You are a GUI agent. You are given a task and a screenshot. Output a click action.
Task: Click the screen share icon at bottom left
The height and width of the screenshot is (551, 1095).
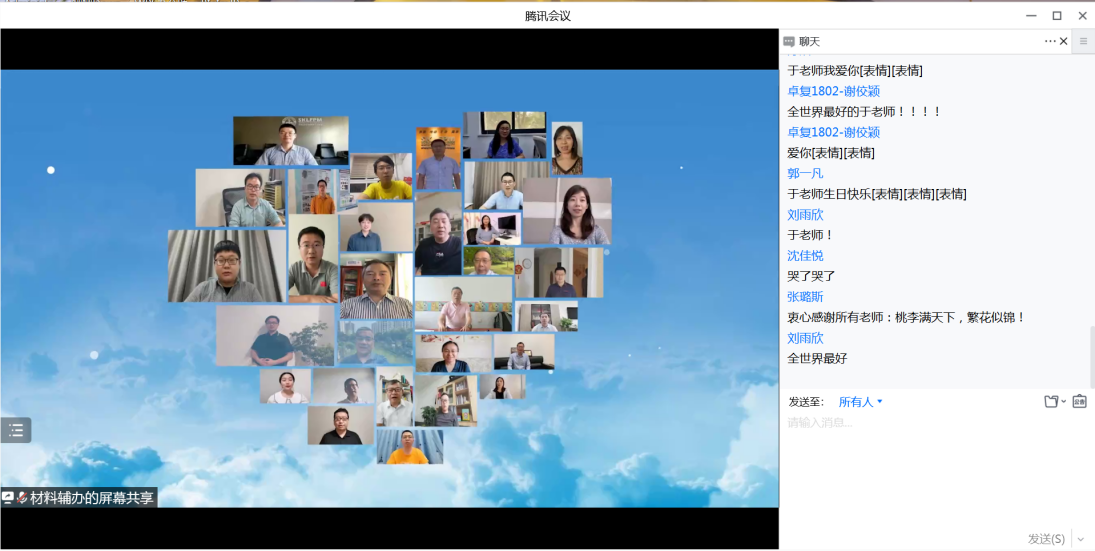tap(8, 497)
